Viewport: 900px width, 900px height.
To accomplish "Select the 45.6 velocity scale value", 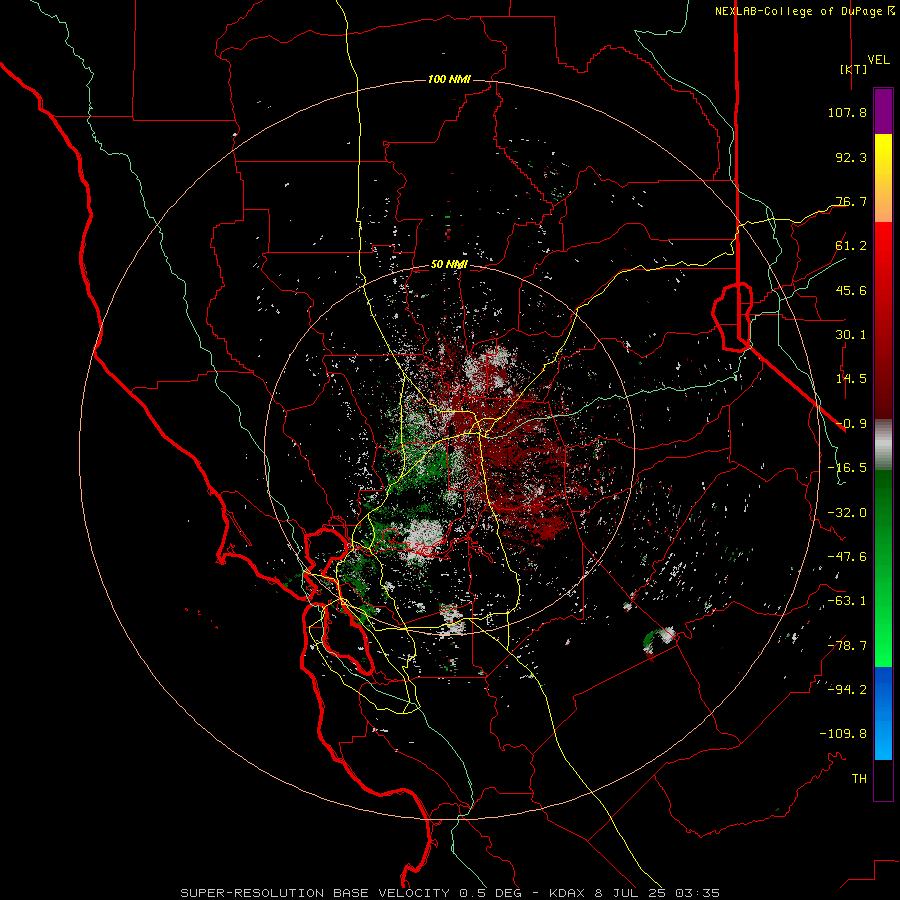I will 851,290.
